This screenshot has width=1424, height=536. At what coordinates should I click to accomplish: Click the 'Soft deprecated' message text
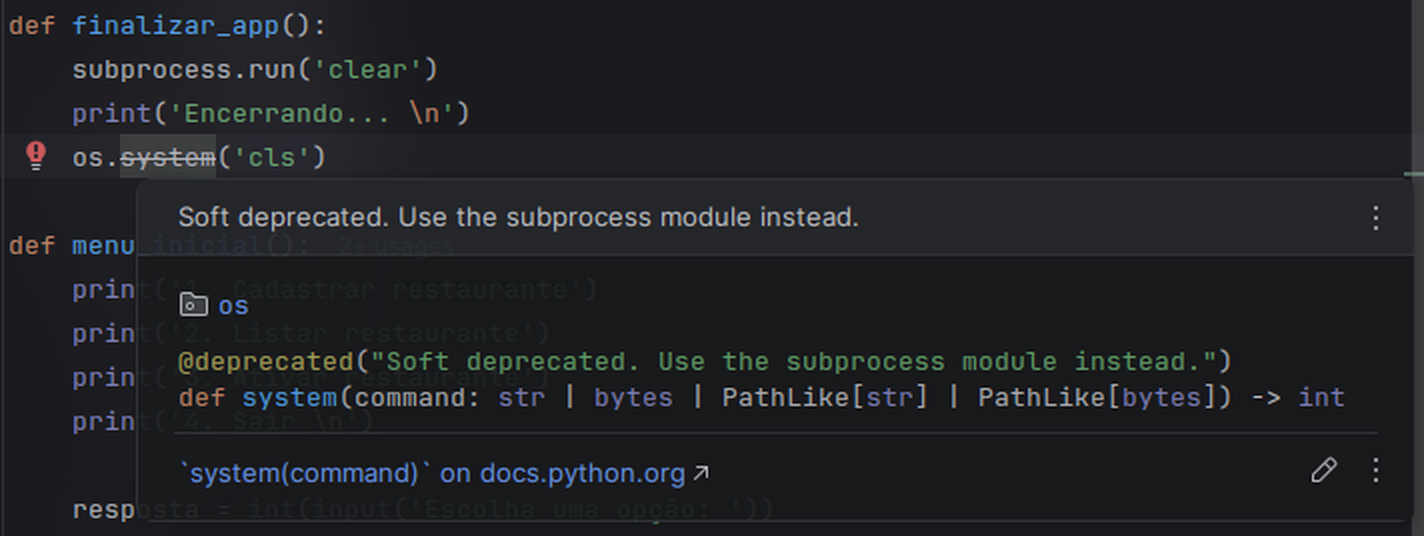point(518,217)
